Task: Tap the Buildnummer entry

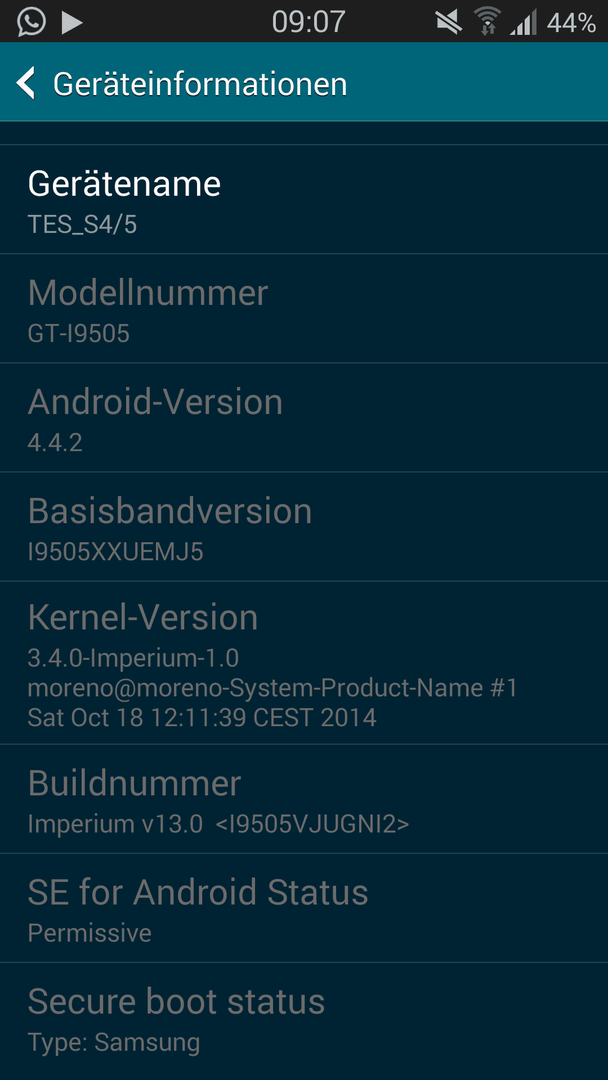Action: click(x=304, y=799)
